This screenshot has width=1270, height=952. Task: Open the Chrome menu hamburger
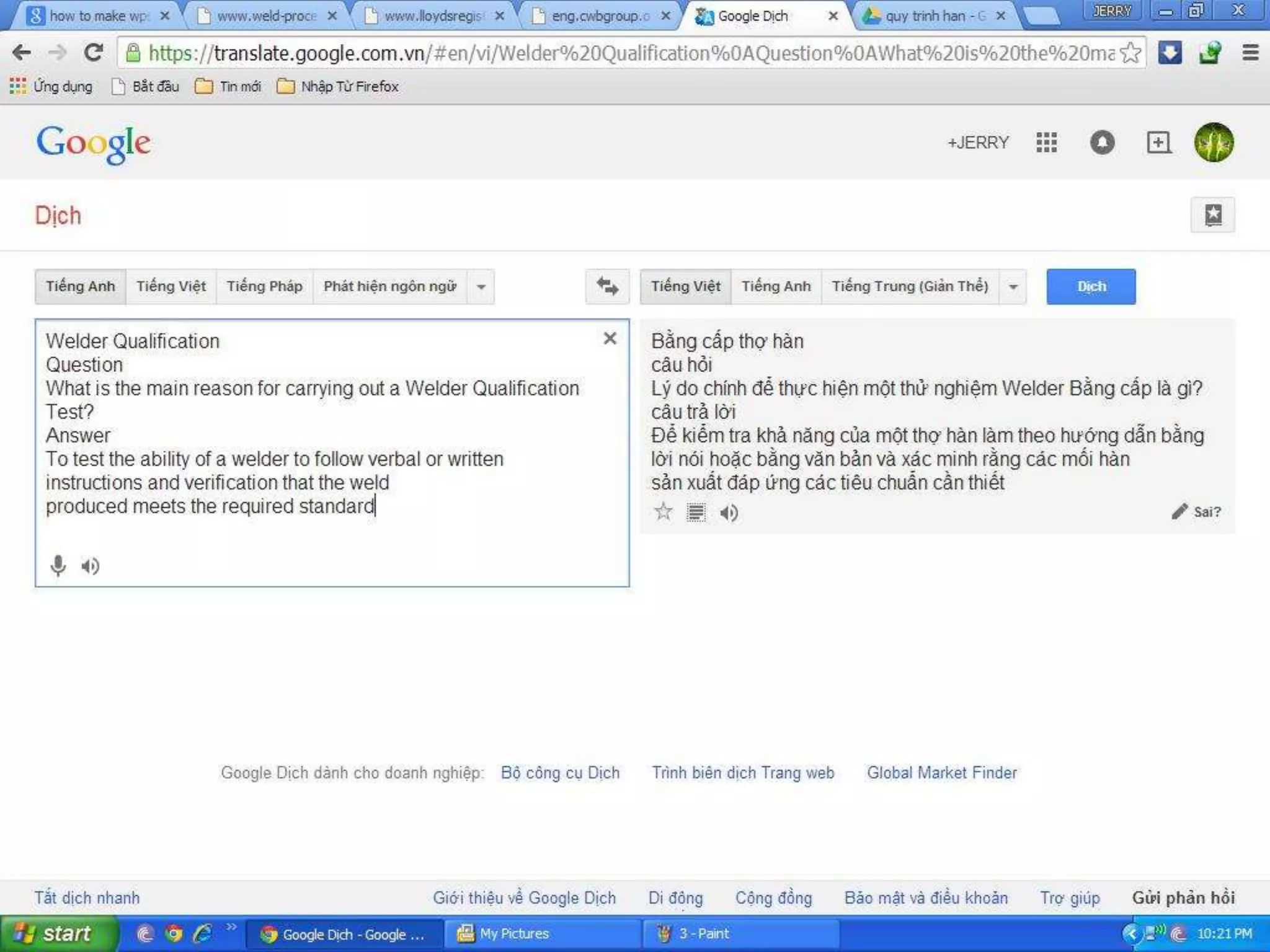coord(1250,53)
